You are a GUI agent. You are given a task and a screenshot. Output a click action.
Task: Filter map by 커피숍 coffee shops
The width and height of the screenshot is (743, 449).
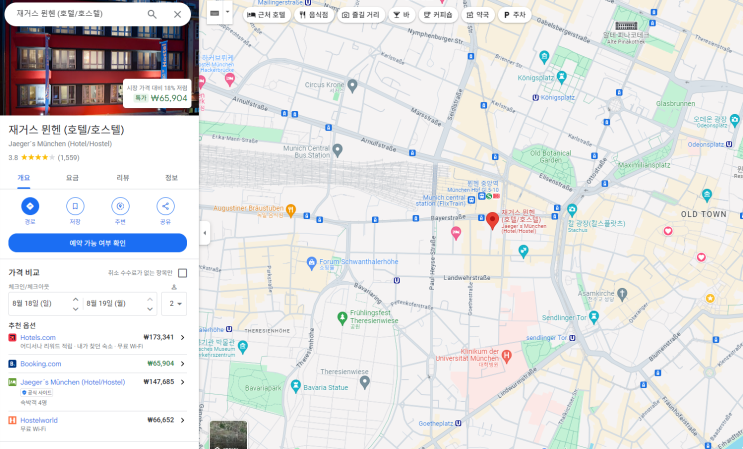(x=438, y=15)
